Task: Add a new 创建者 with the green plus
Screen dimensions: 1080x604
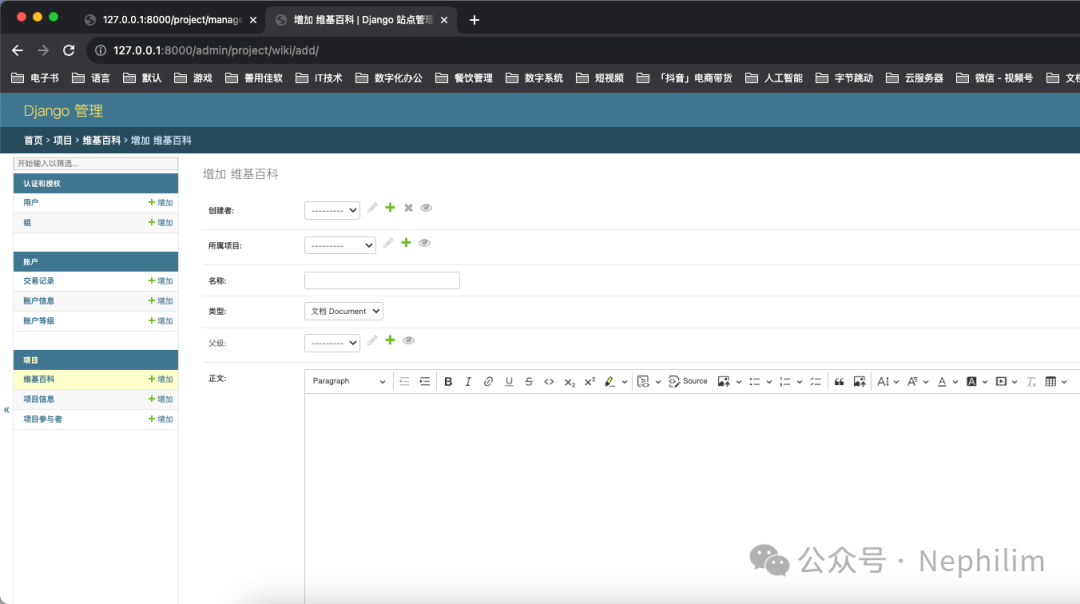Action: coord(390,208)
